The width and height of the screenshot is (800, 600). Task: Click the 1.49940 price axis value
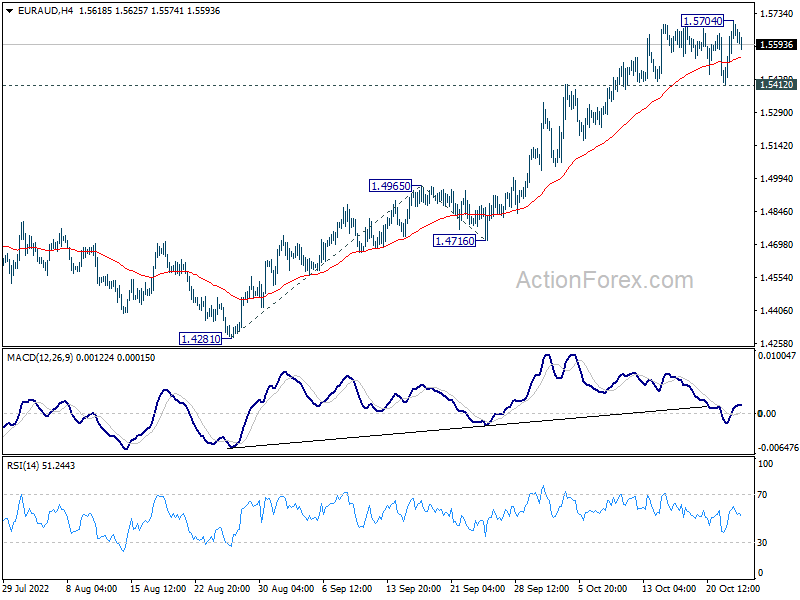pyautogui.click(x=777, y=179)
